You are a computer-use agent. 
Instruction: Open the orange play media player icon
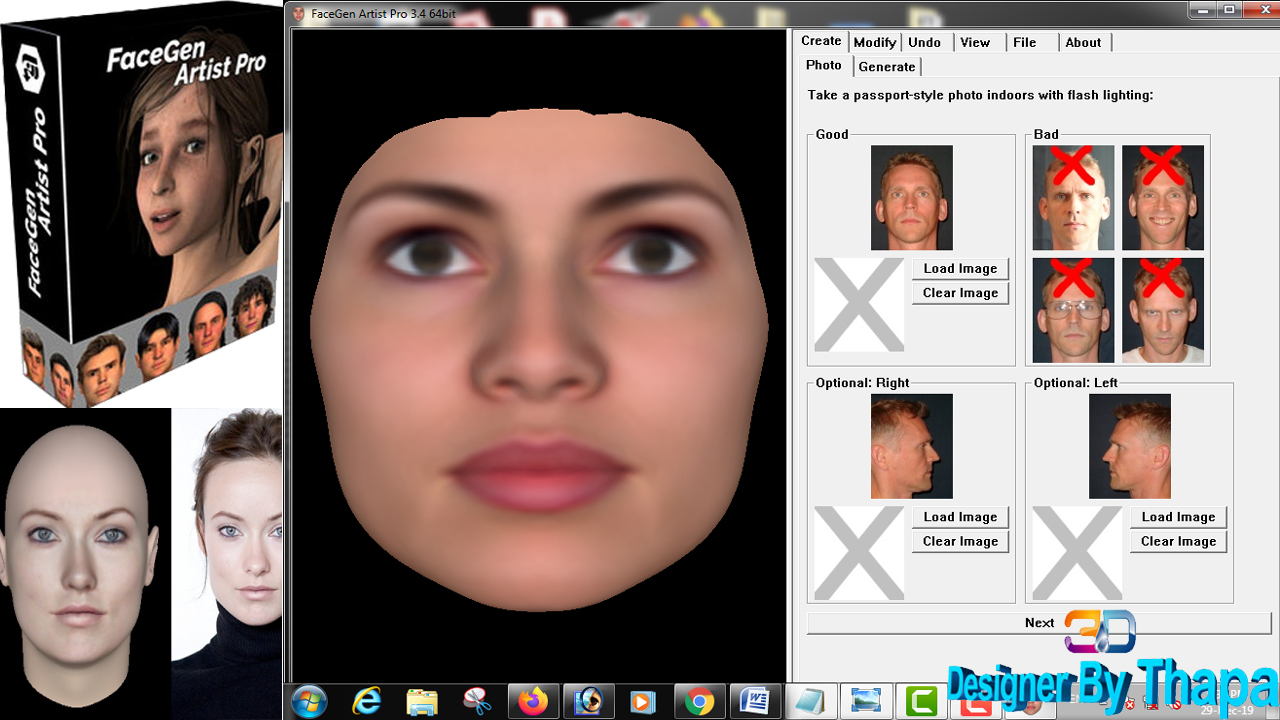click(x=643, y=702)
